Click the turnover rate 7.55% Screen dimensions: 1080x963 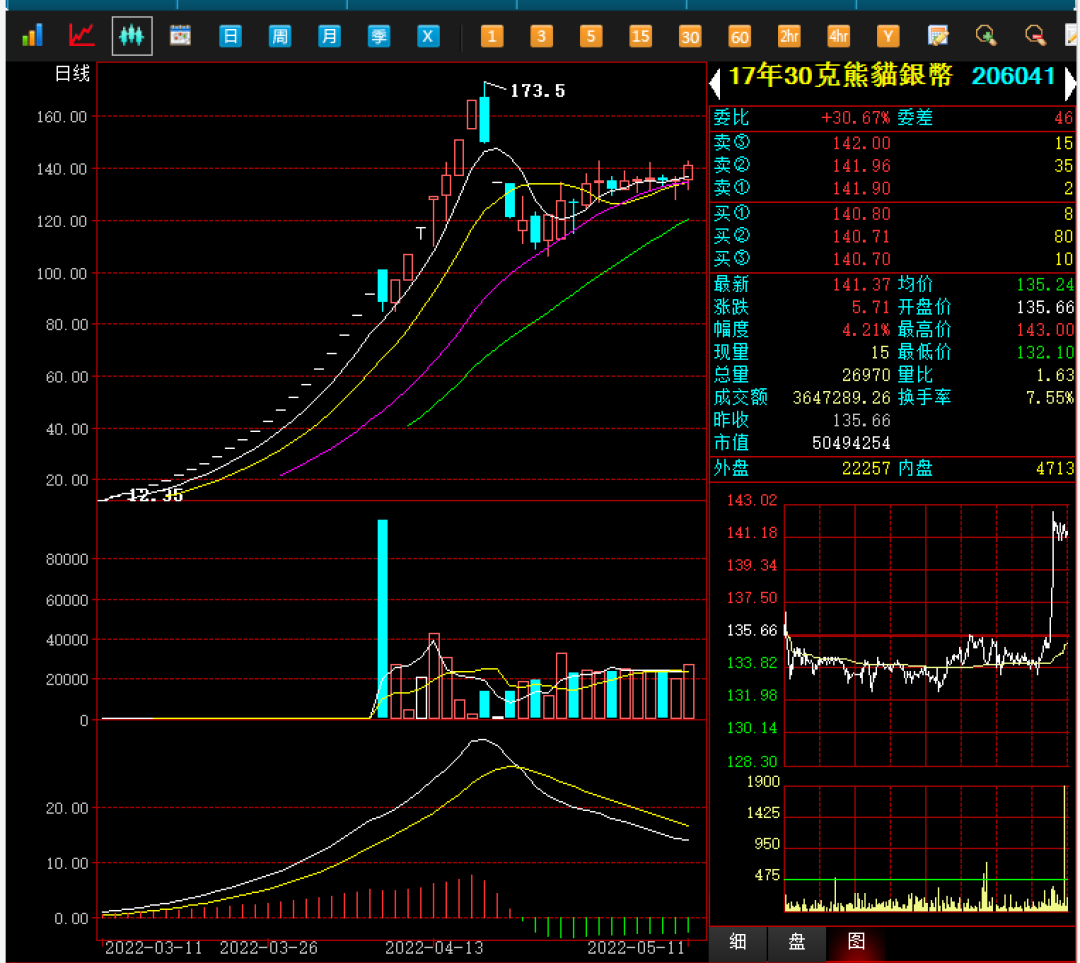click(x=1050, y=398)
